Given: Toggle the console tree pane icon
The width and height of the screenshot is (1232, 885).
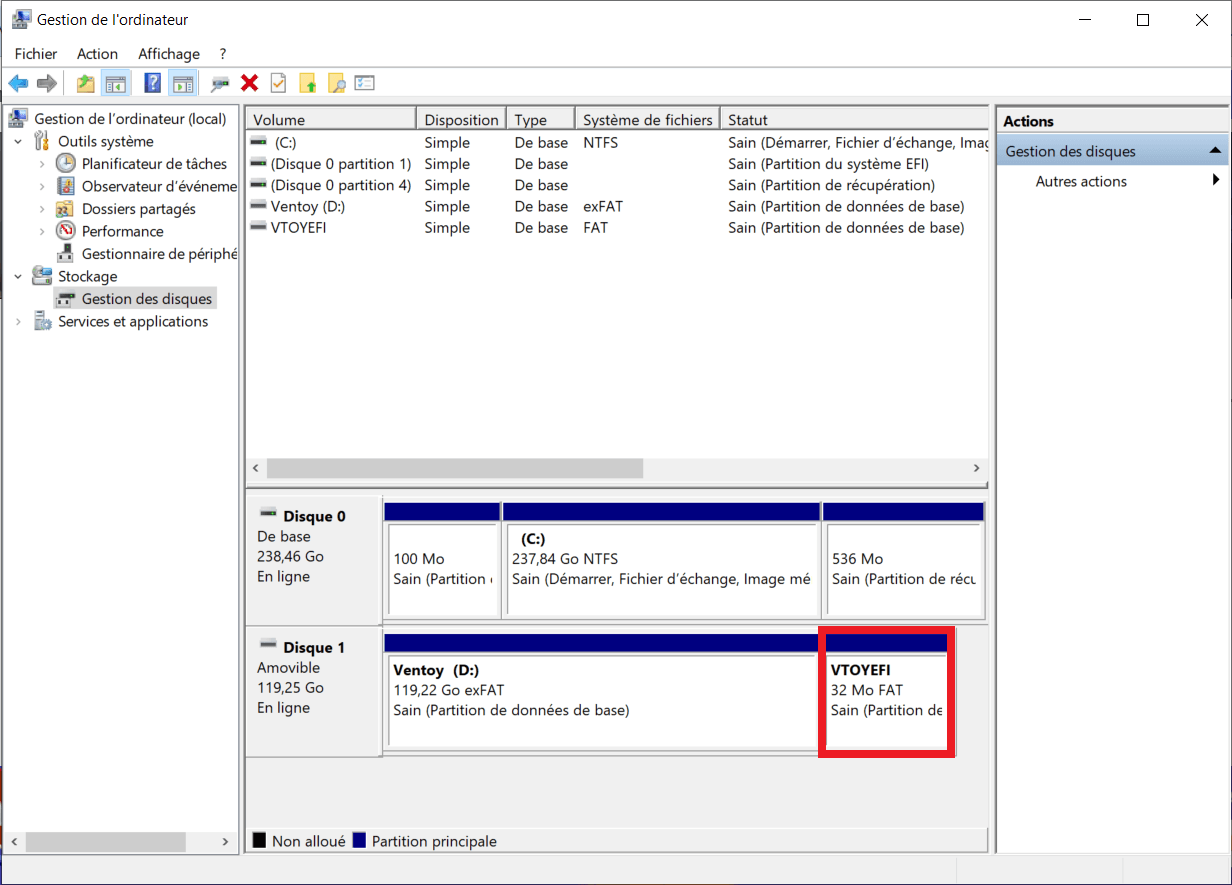Looking at the screenshot, I should (116, 83).
